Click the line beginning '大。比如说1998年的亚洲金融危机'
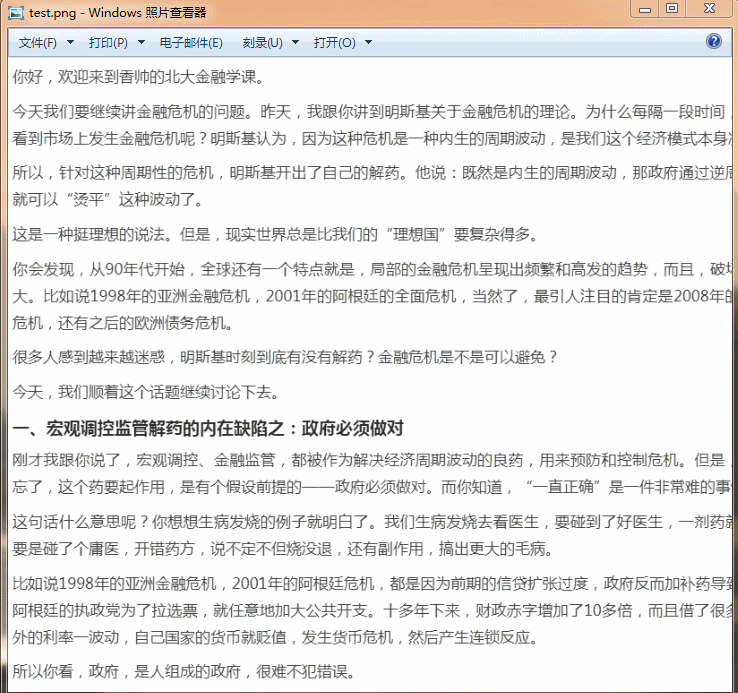Image resolution: width=738 pixels, height=693 pixels. click(x=372, y=296)
